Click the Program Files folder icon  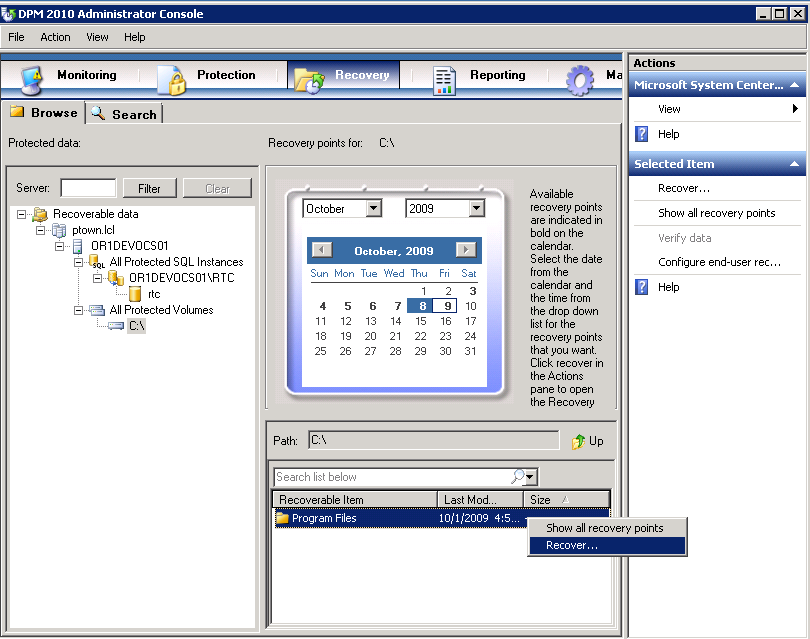point(282,518)
